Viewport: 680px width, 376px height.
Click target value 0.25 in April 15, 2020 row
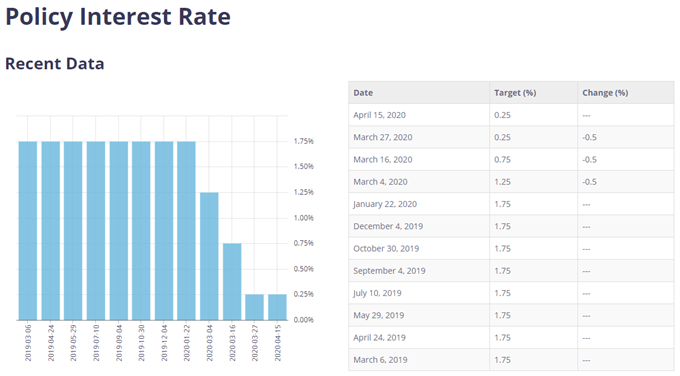tap(502, 115)
